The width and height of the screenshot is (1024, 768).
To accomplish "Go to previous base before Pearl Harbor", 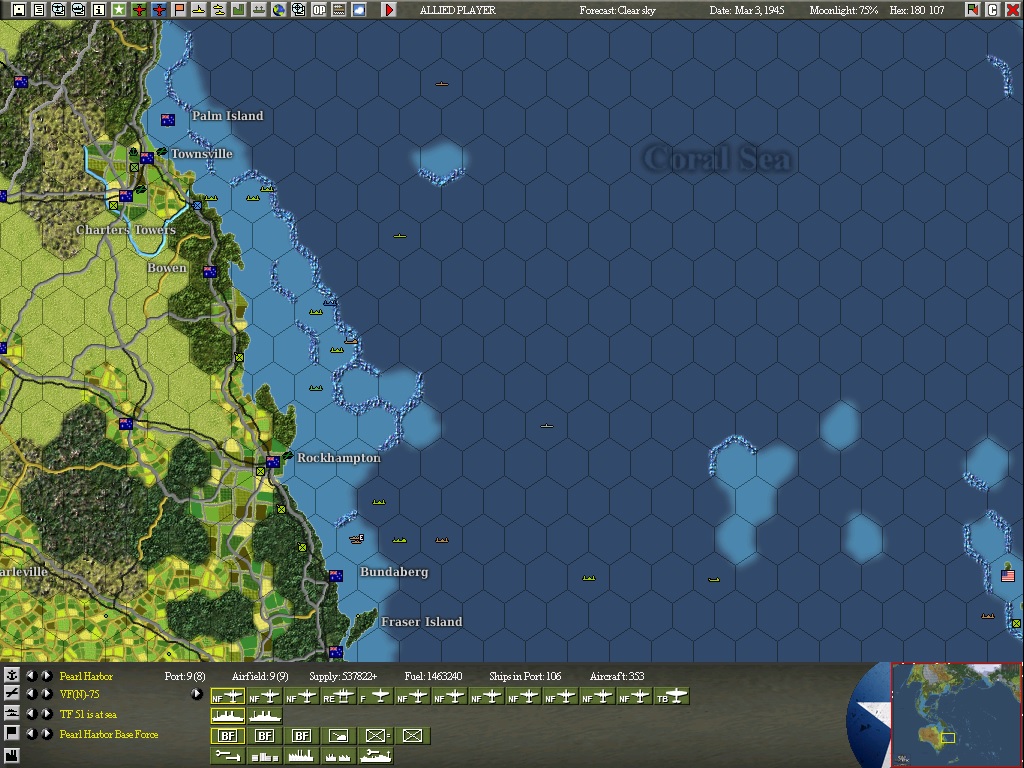I will coord(31,675).
